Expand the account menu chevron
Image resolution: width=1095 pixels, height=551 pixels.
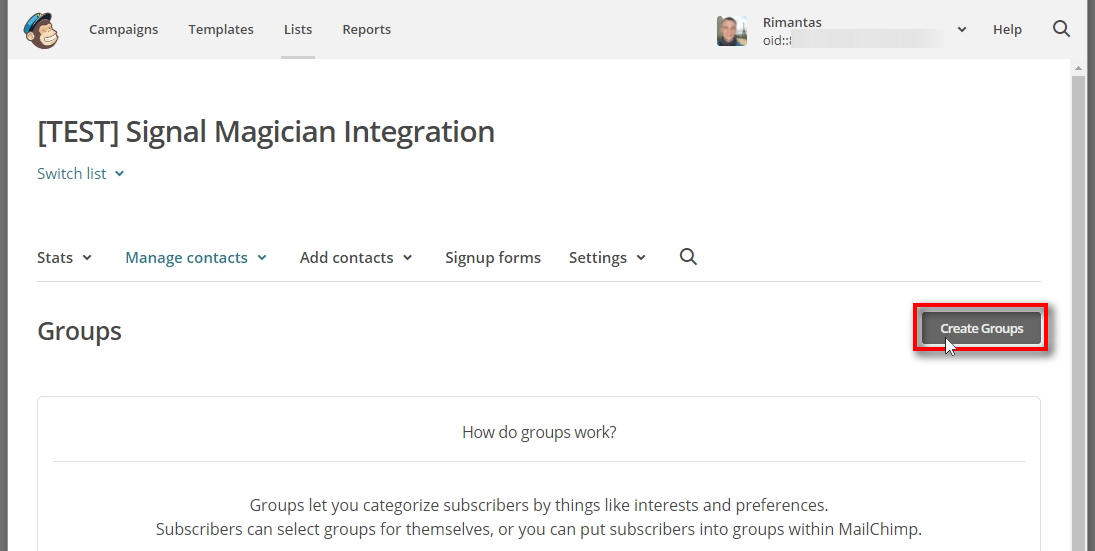pyautogui.click(x=962, y=30)
